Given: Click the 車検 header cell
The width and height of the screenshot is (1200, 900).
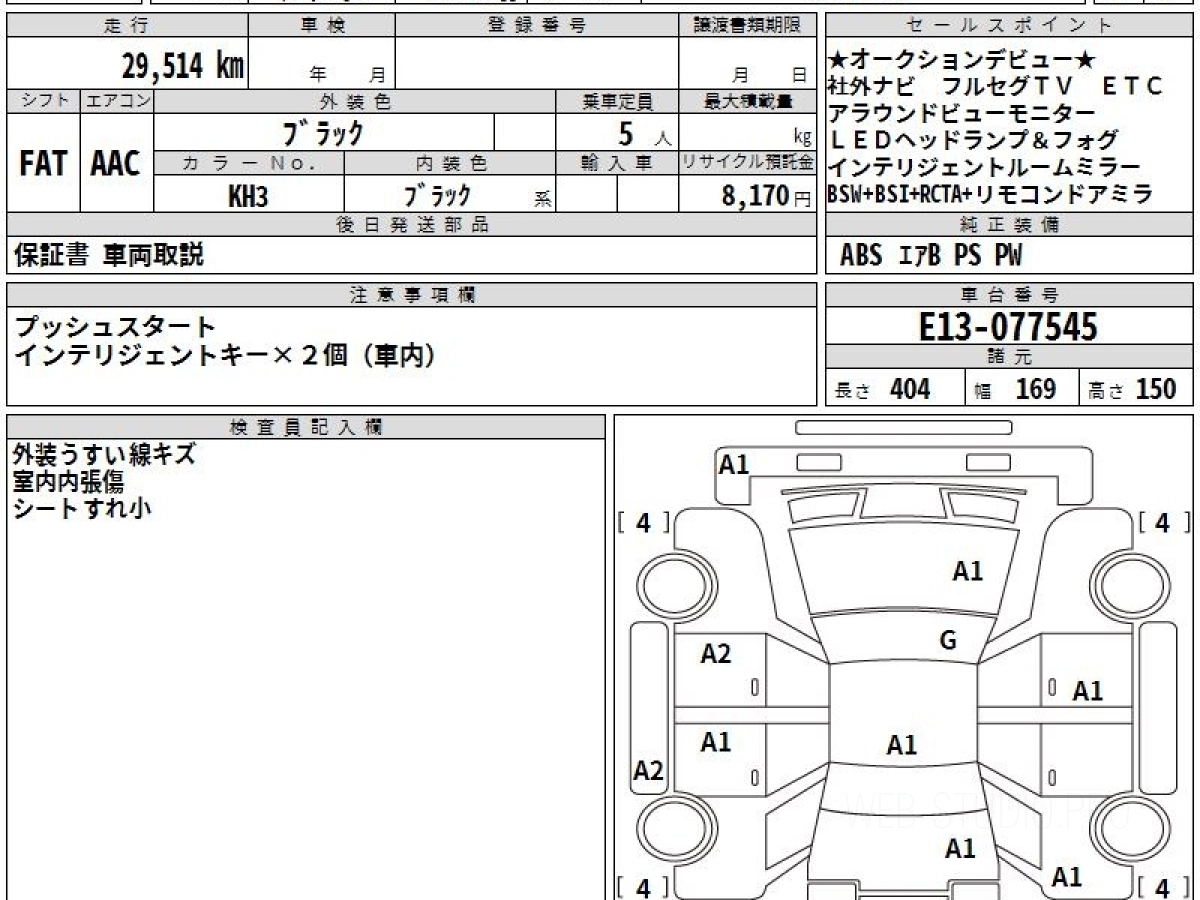Looking at the screenshot, I should pos(322,26).
